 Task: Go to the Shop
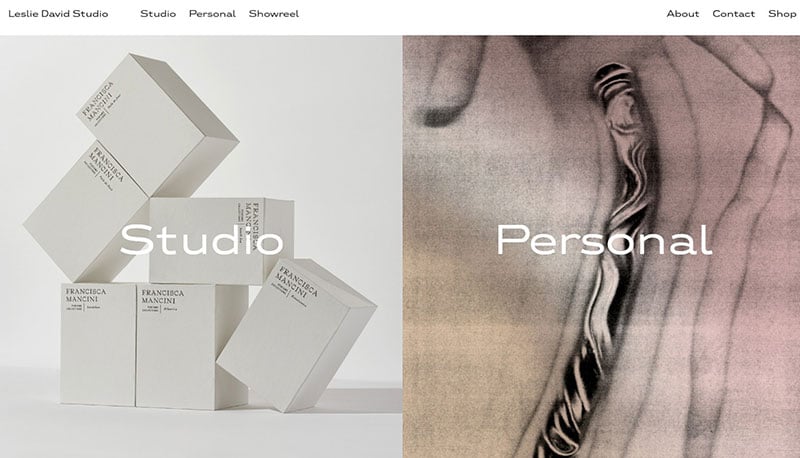782,14
